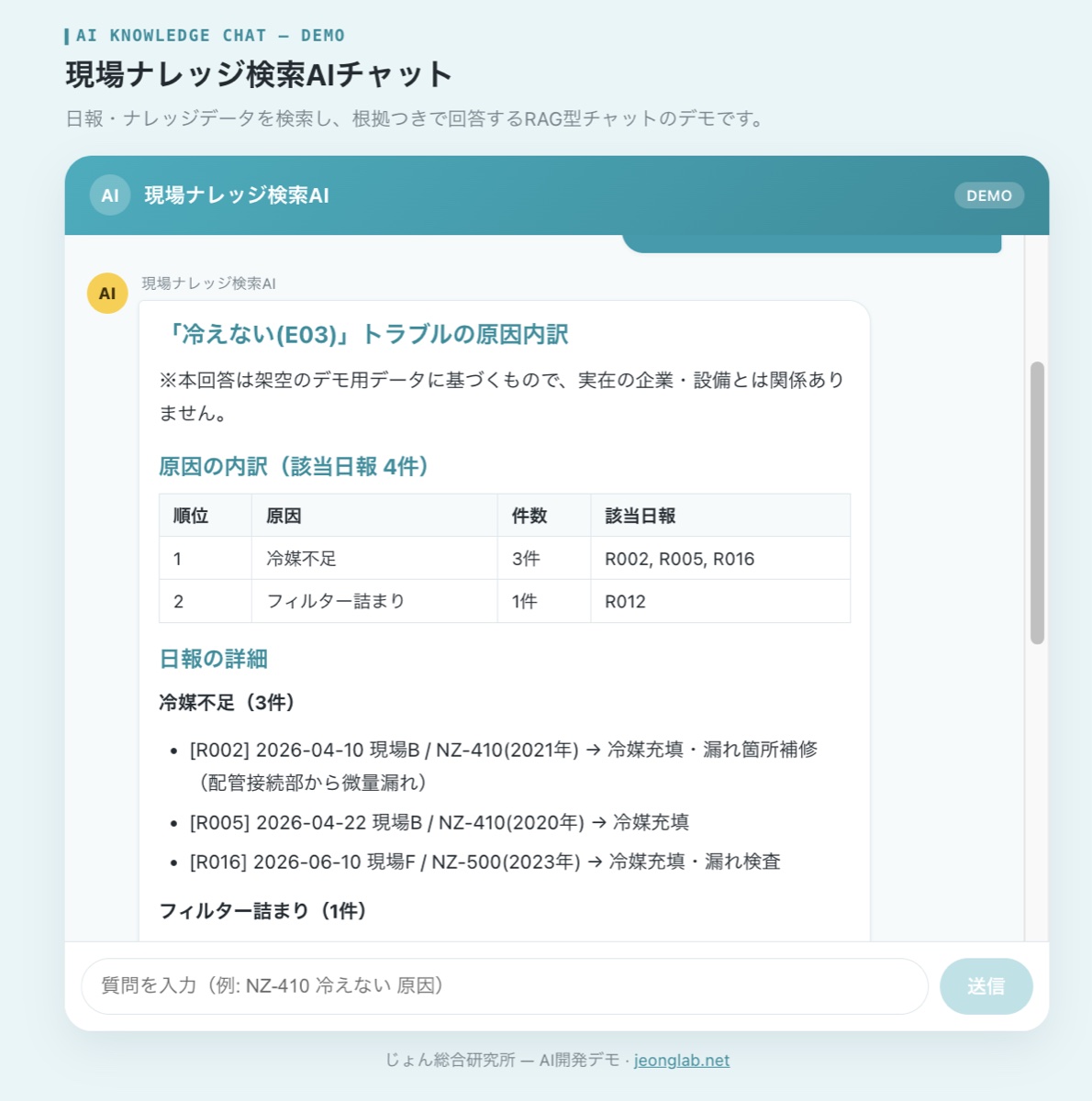Viewport: 1092px width, 1101px height.
Task: Click the rank 2 cell in the table
Action: tap(206, 602)
